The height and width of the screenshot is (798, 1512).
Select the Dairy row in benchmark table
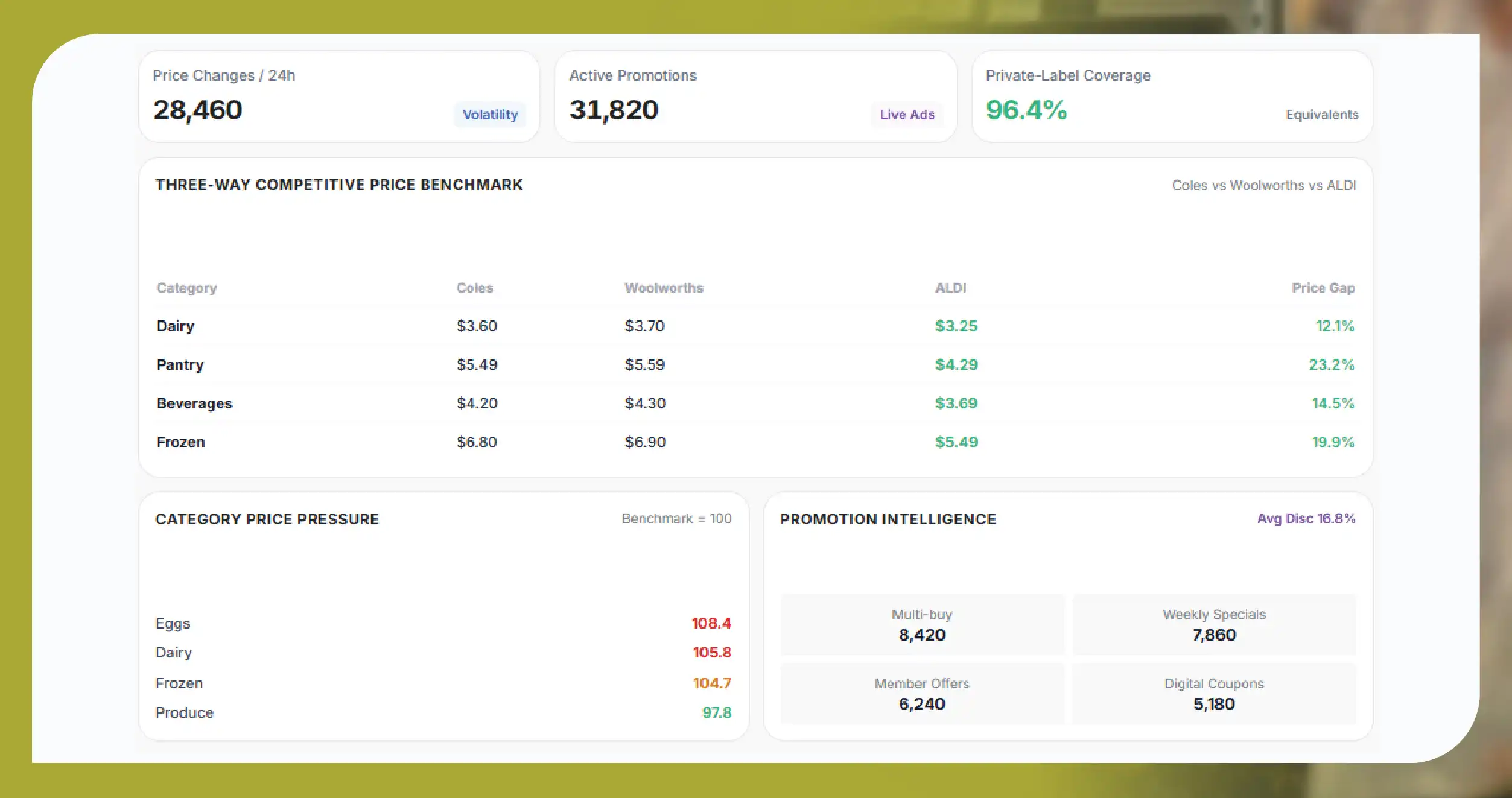click(755, 326)
